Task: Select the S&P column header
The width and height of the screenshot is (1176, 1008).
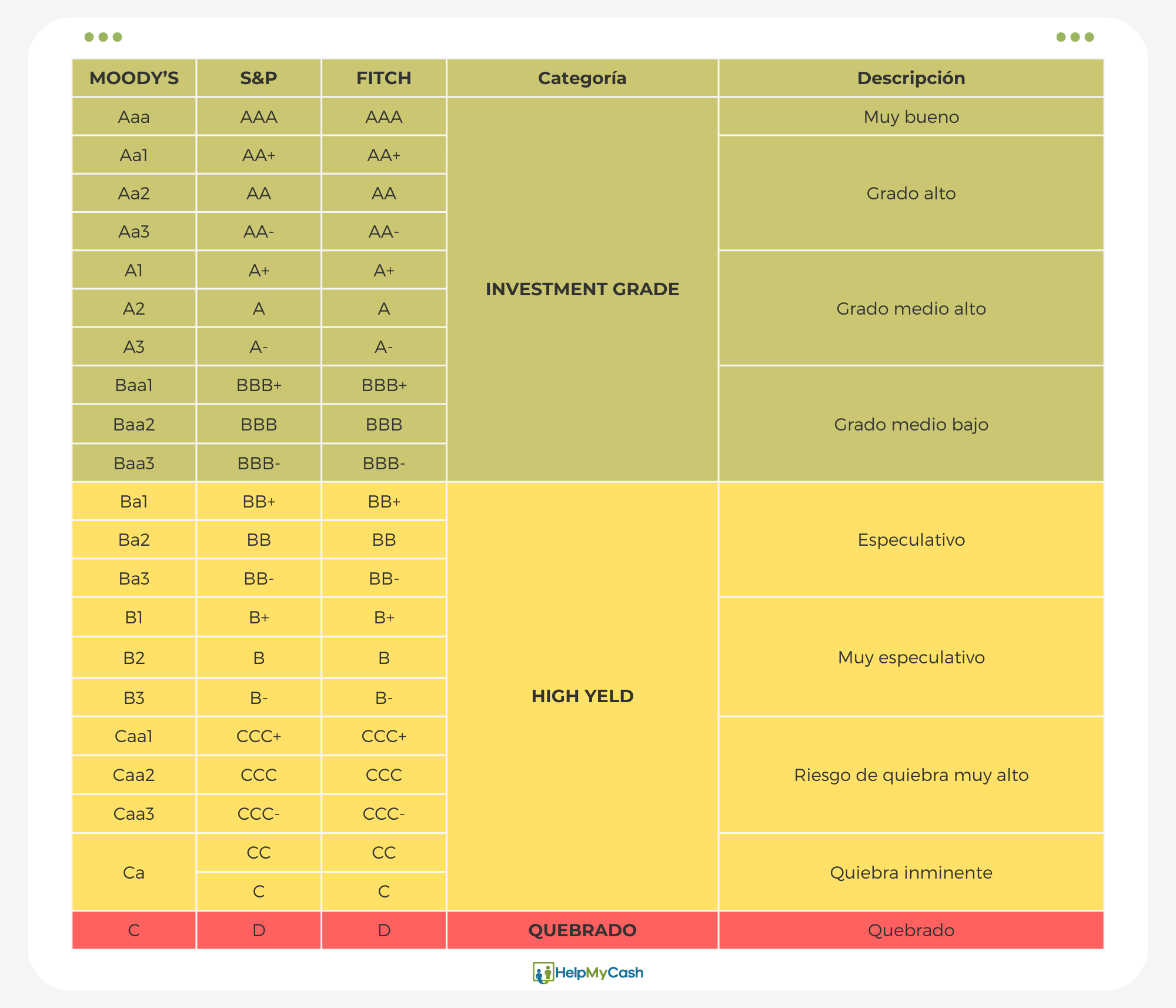Action: click(x=259, y=78)
